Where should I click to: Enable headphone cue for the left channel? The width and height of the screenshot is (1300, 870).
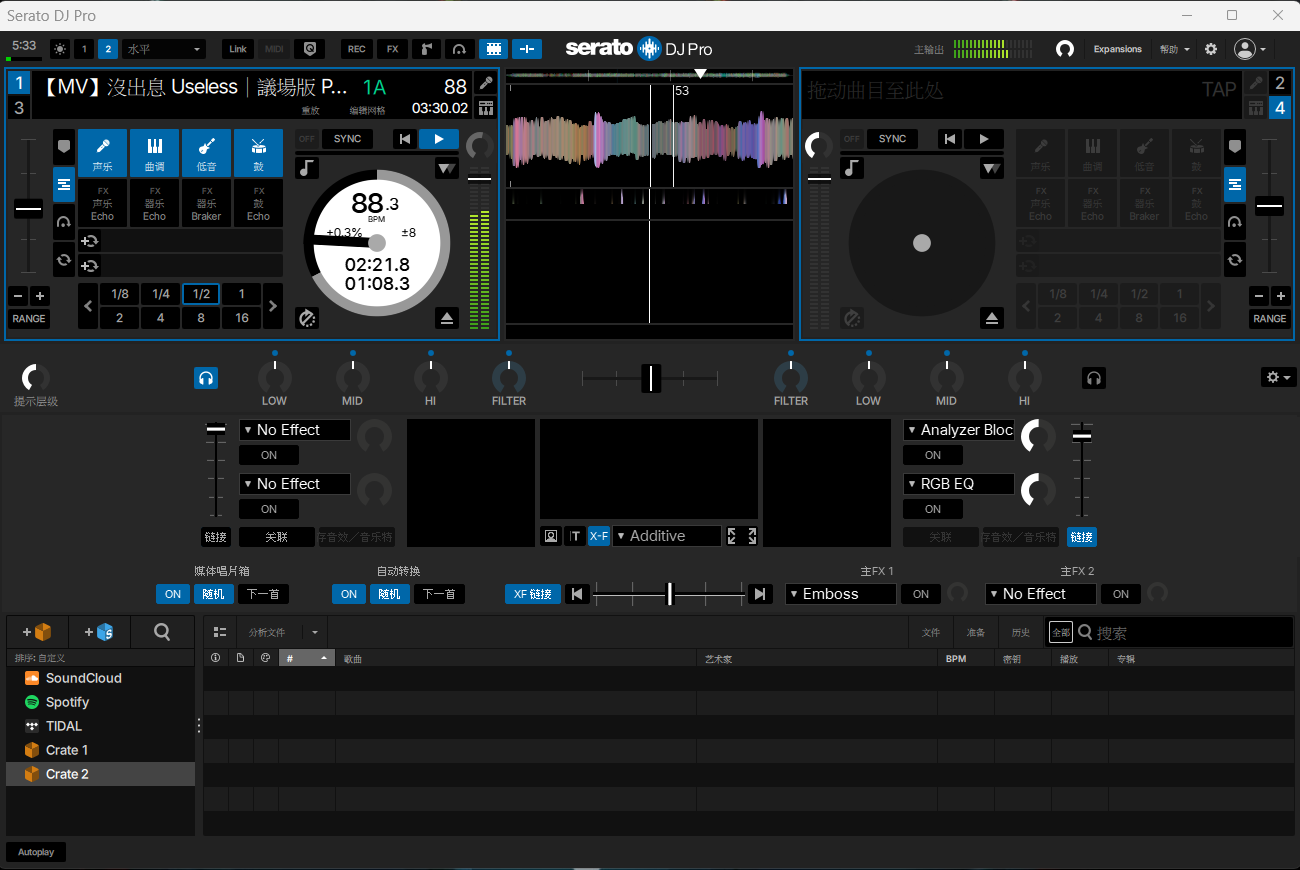[x=206, y=378]
